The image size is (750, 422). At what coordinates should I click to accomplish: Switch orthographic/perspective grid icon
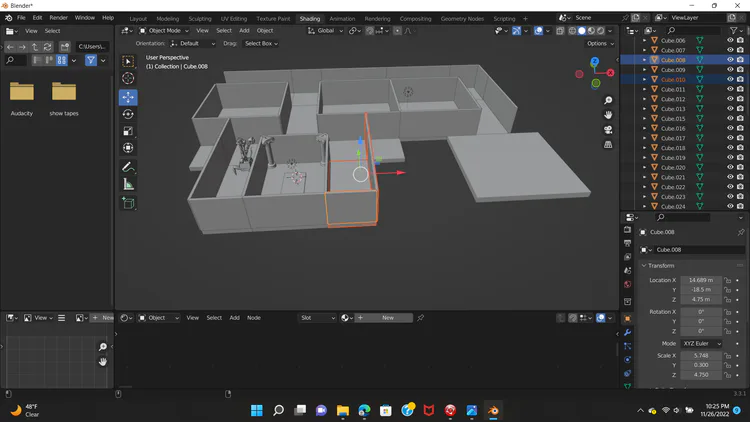tap(608, 144)
